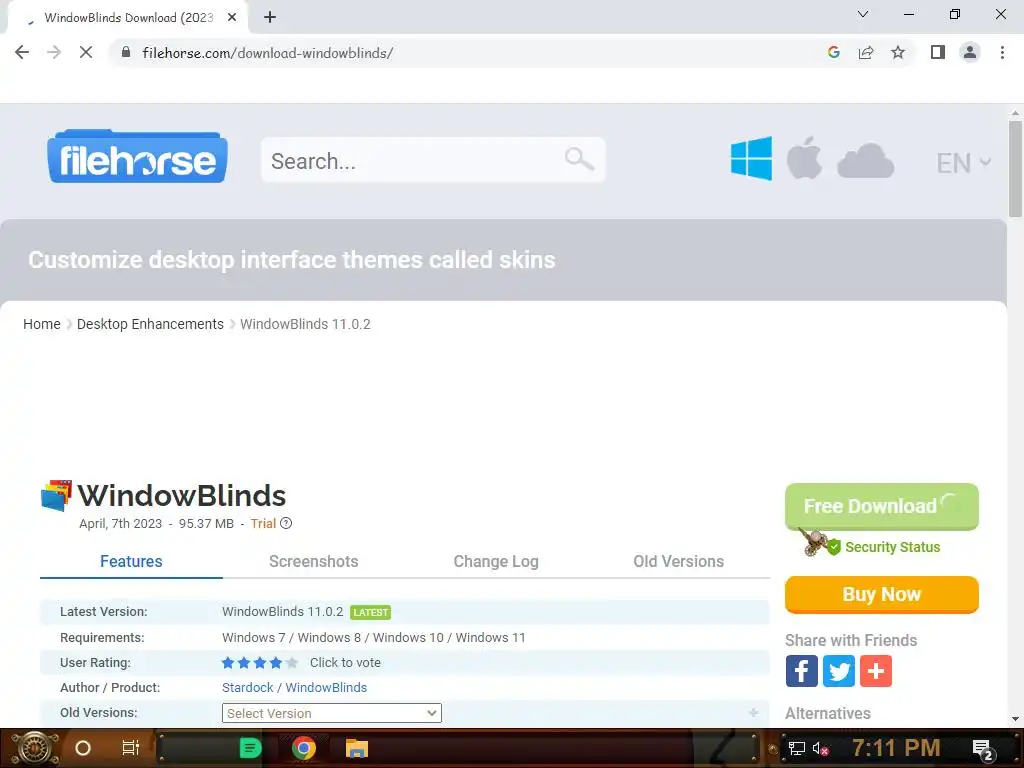
Task: Open the tab search chevron
Action: (x=863, y=14)
